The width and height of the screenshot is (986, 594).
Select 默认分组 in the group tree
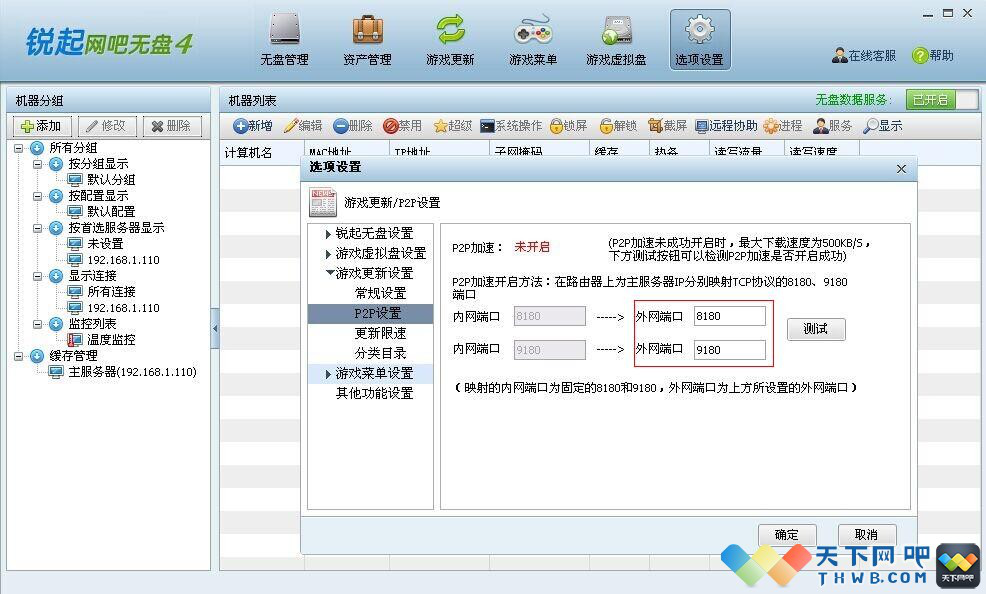tap(111, 180)
